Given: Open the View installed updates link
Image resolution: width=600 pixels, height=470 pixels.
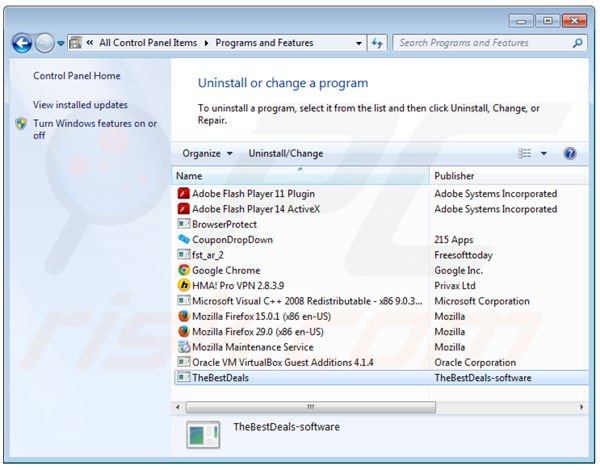Looking at the screenshot, I should (x=80, y=105).
